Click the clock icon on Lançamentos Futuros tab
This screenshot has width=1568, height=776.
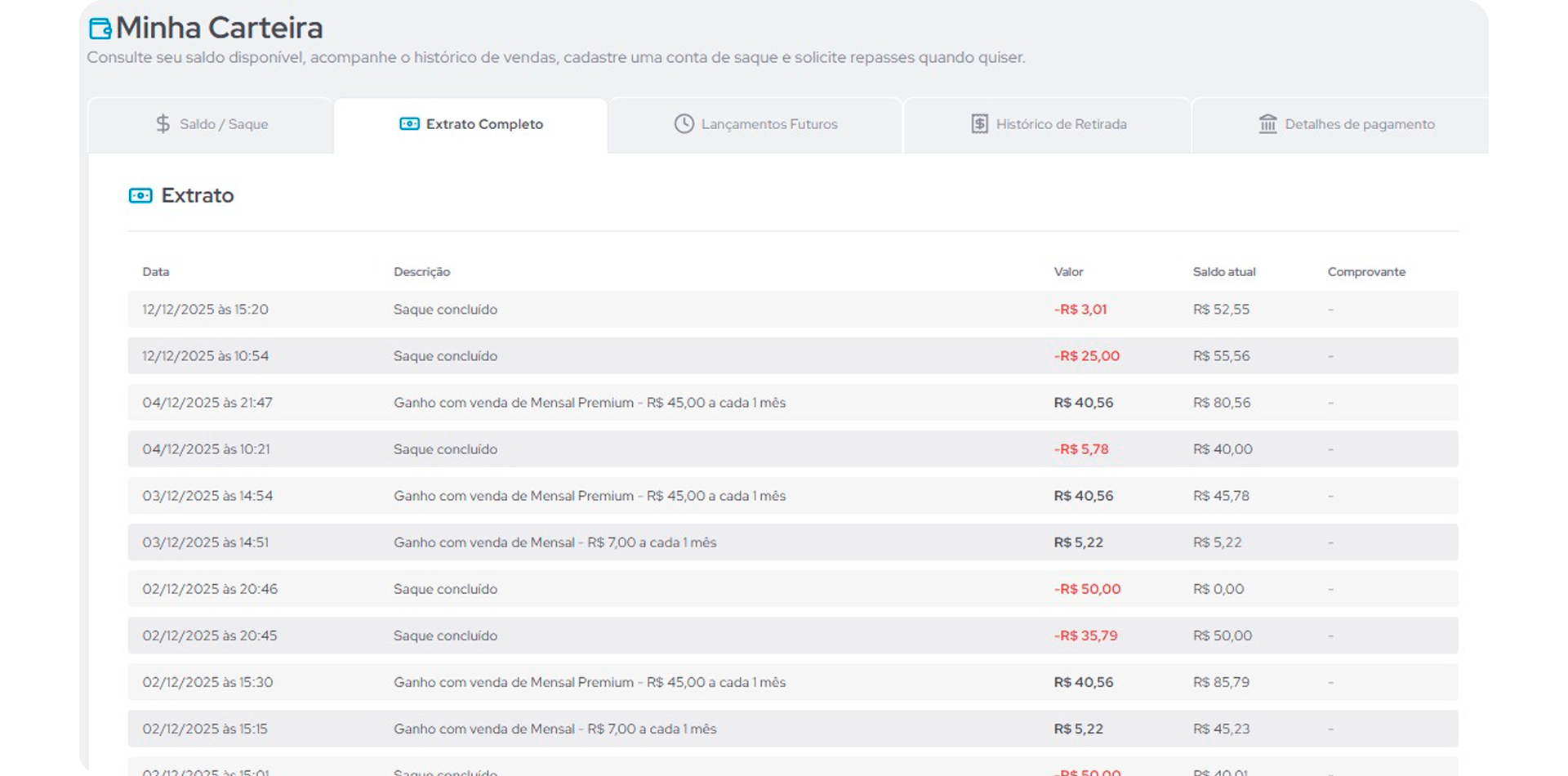point(684,124)
